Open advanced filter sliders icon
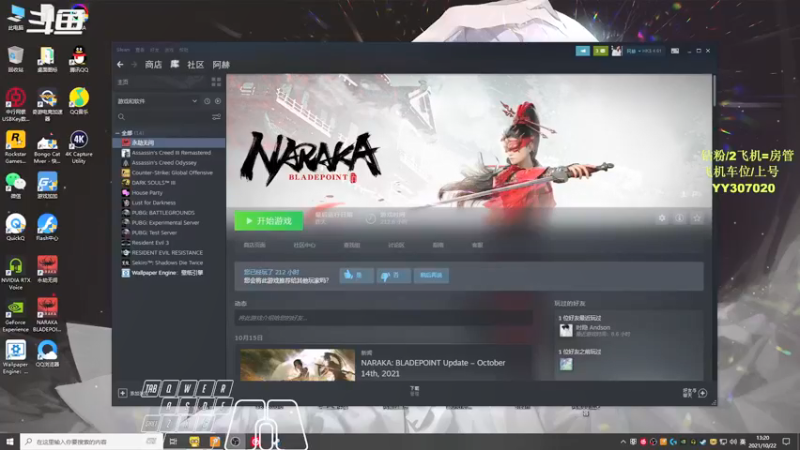Screen dimensions: 800x450 (x=216, y=117)
